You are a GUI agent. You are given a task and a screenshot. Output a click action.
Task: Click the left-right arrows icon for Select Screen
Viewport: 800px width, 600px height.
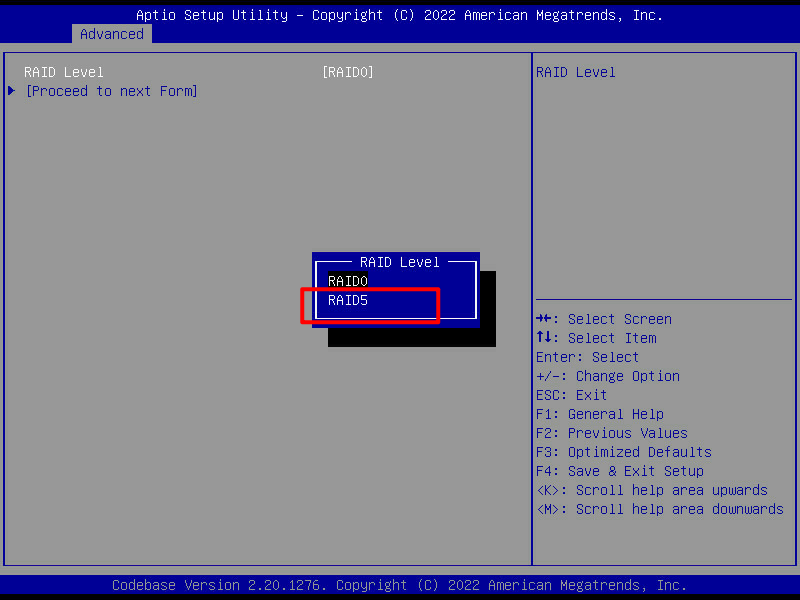coord(545,319)
